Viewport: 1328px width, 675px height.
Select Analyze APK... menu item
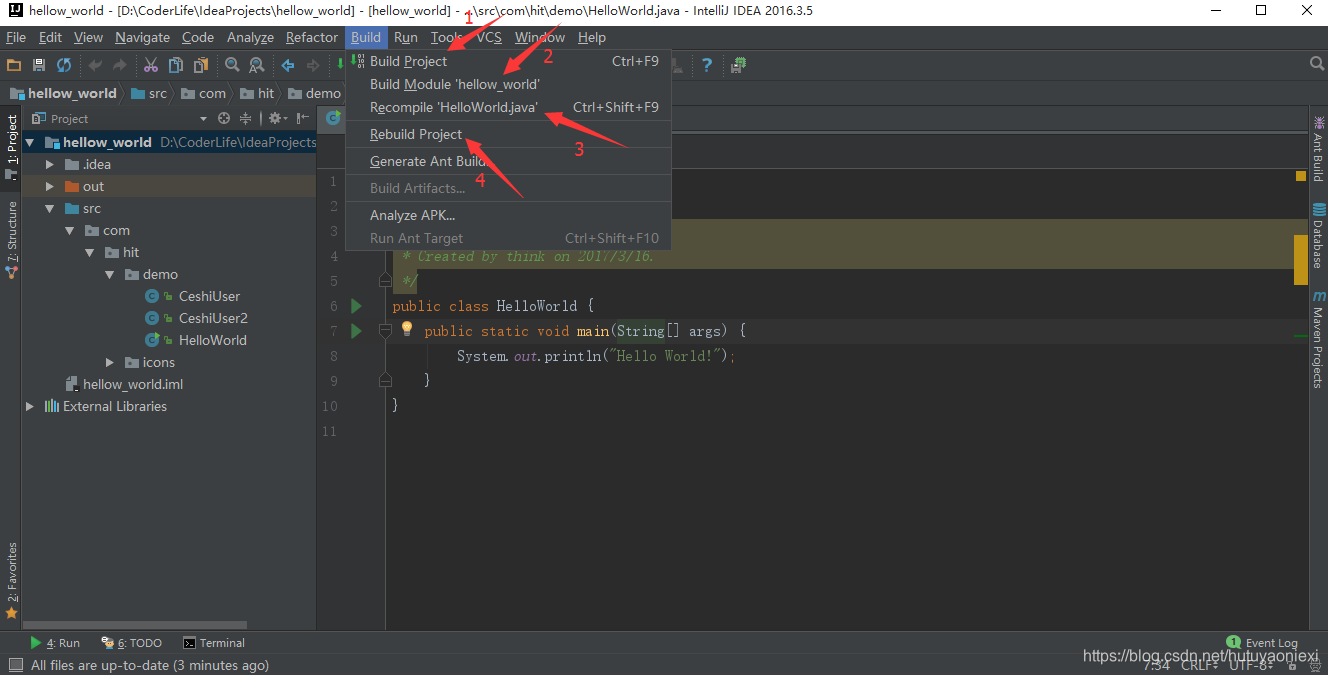tap(508, 215)
